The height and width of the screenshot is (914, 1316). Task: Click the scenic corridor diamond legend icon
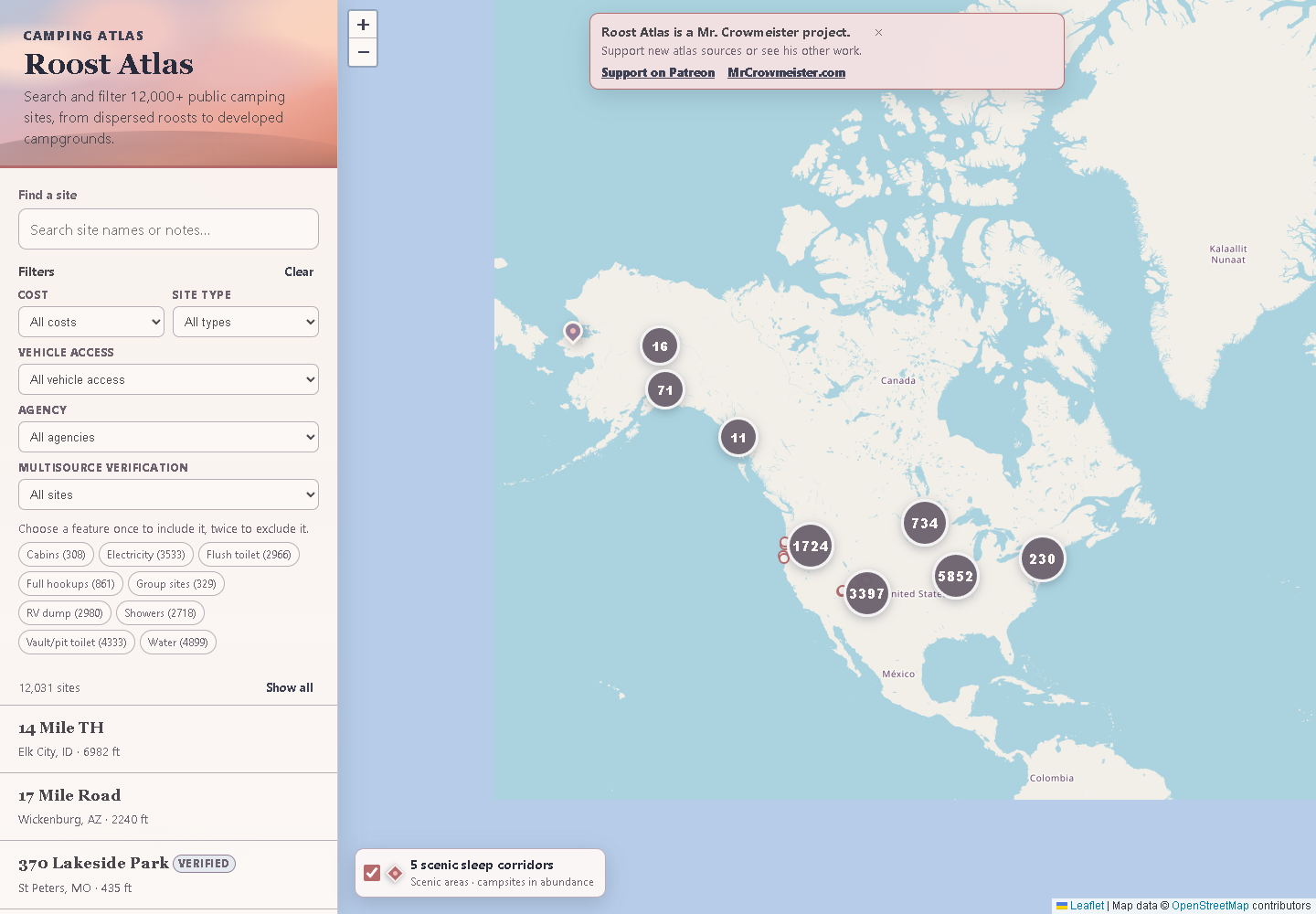(x=395, y=873)
